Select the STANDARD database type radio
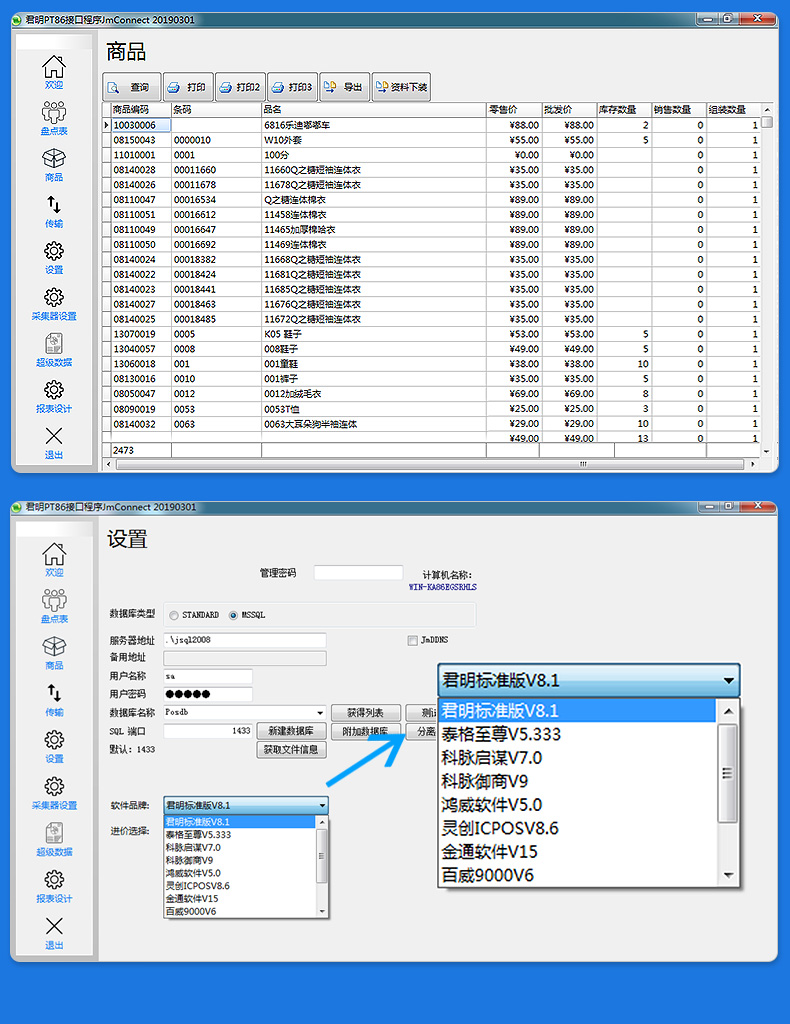 click(174, 615)
